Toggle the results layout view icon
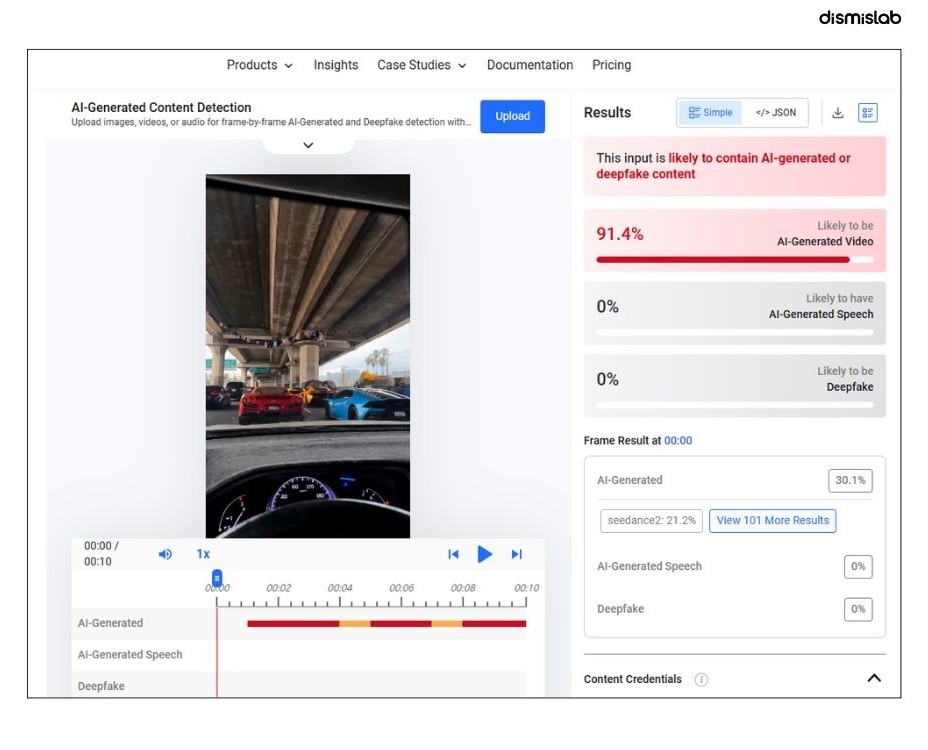 click(x=868, y=112)
